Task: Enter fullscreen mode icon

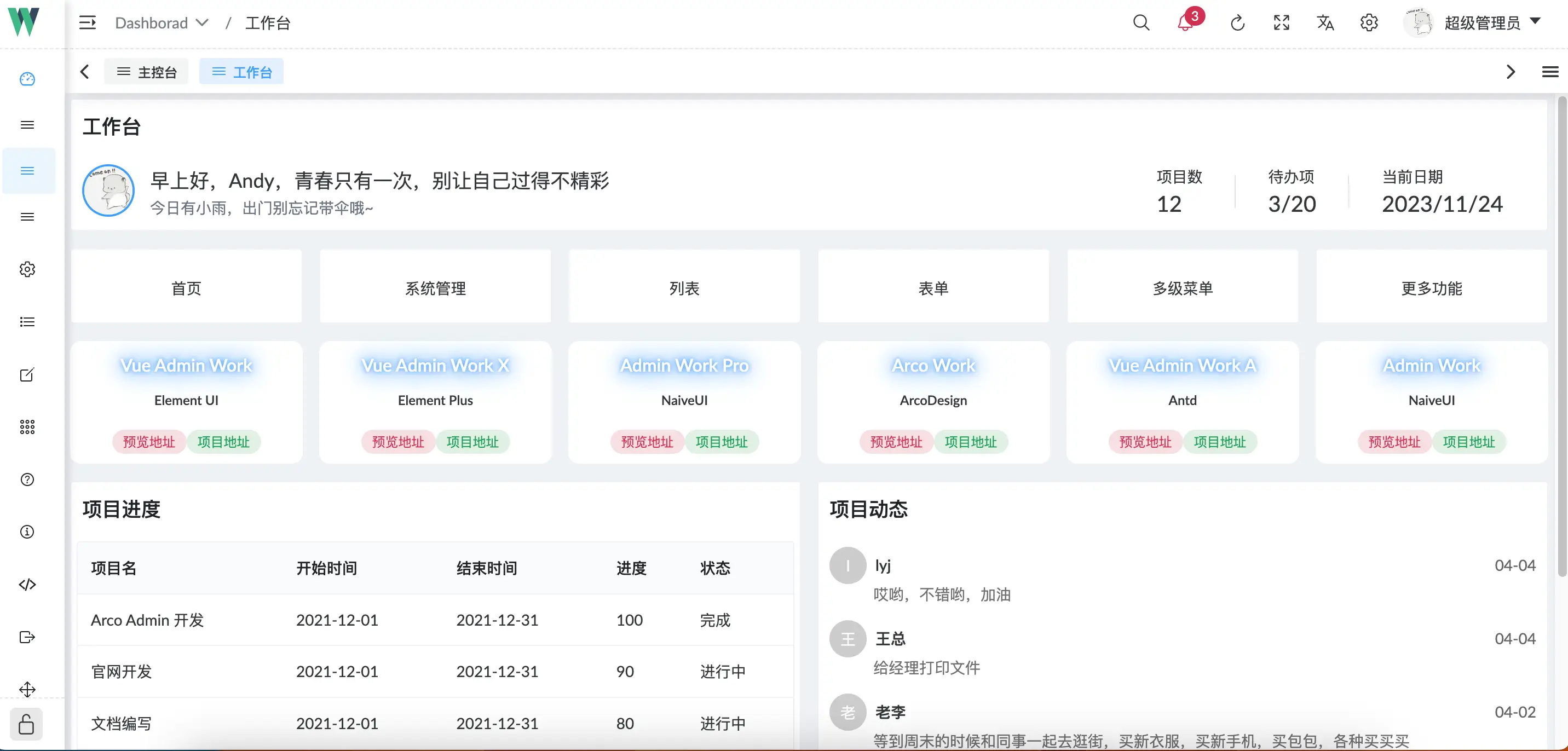Action: (x=1281, y=23)
